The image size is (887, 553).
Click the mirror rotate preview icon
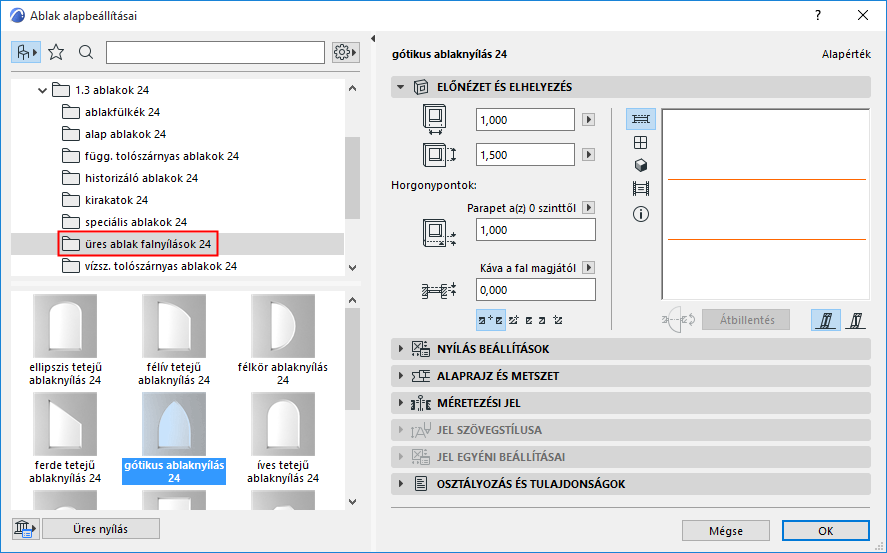pos(678,320)
